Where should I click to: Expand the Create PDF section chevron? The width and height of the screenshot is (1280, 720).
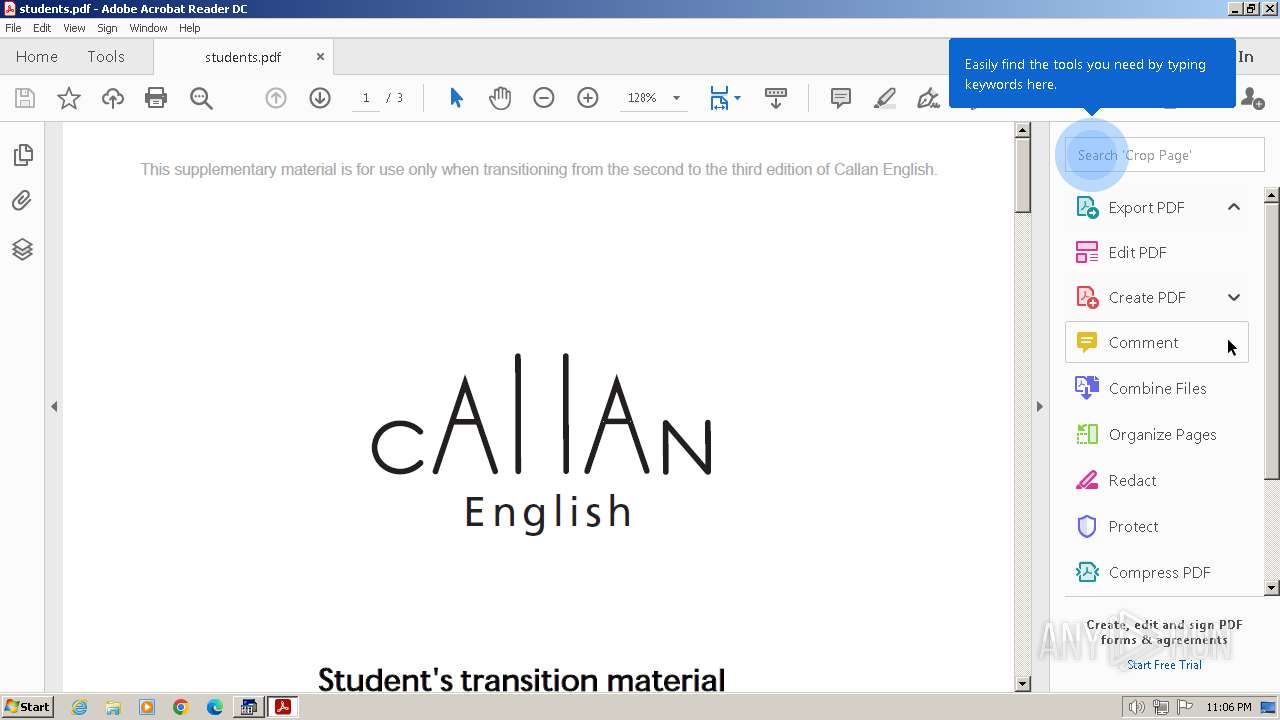[1234, 297]
